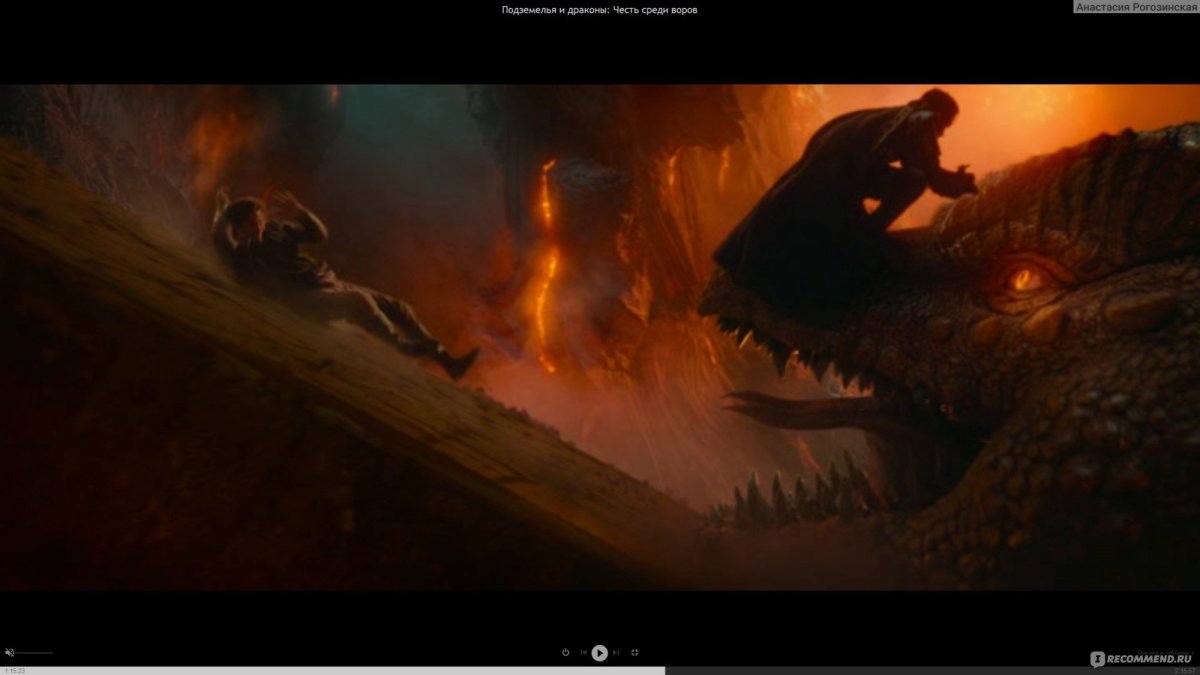Click the name 'Анастасия Рогозинская' label
1200x675 pixels.
click(1135, 7)
